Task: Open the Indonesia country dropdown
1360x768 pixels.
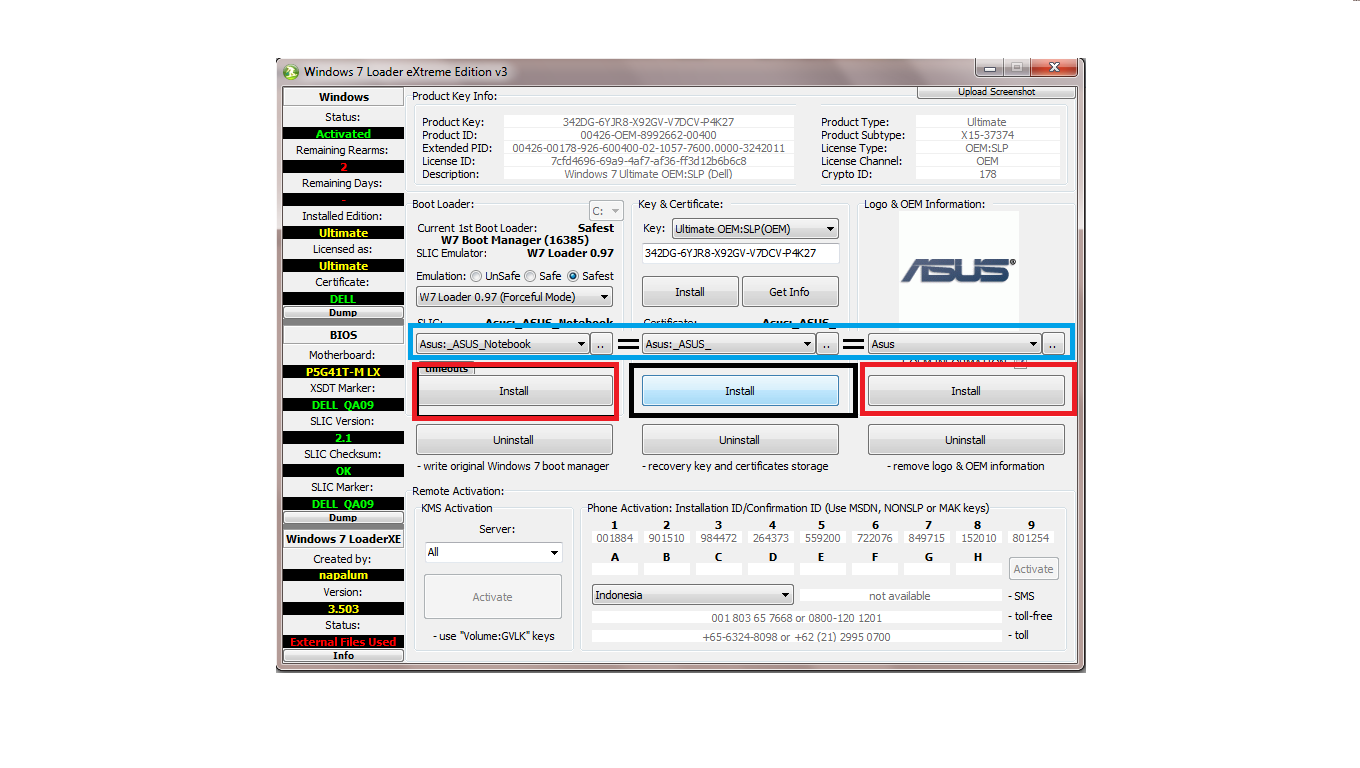Action: point(692,595)
